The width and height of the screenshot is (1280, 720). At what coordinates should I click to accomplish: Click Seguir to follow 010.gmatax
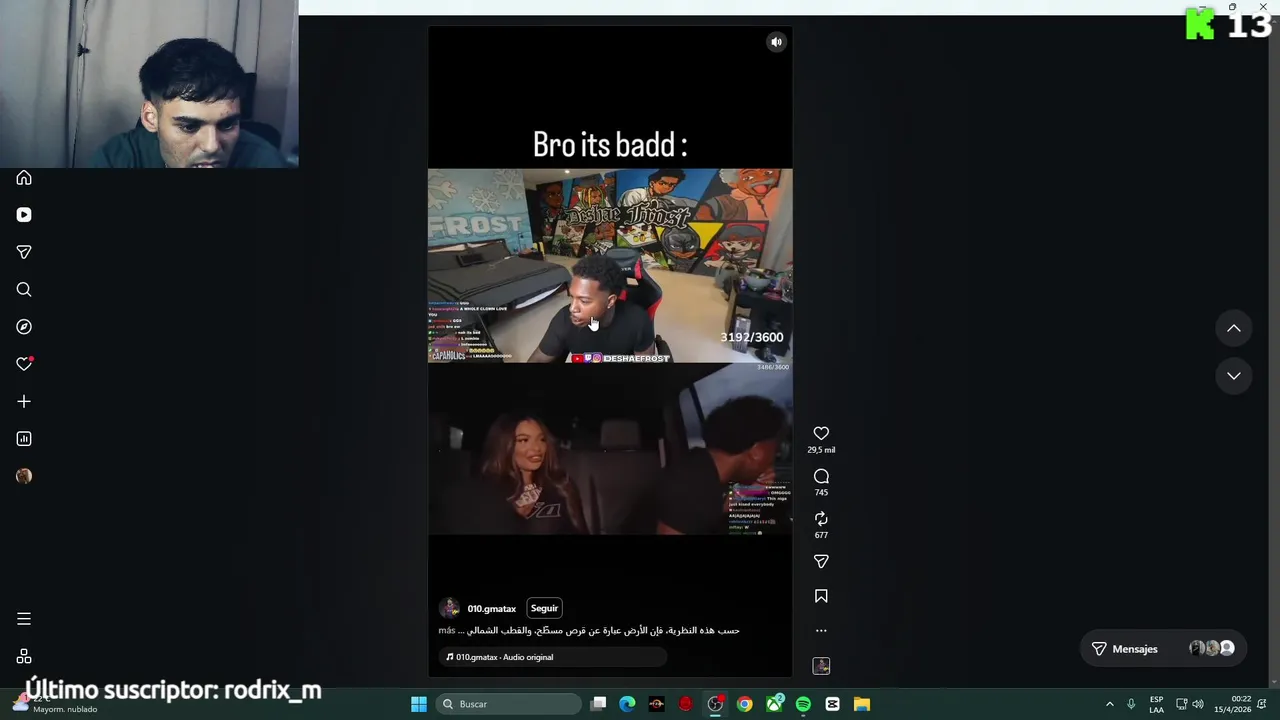pos(544,608)
